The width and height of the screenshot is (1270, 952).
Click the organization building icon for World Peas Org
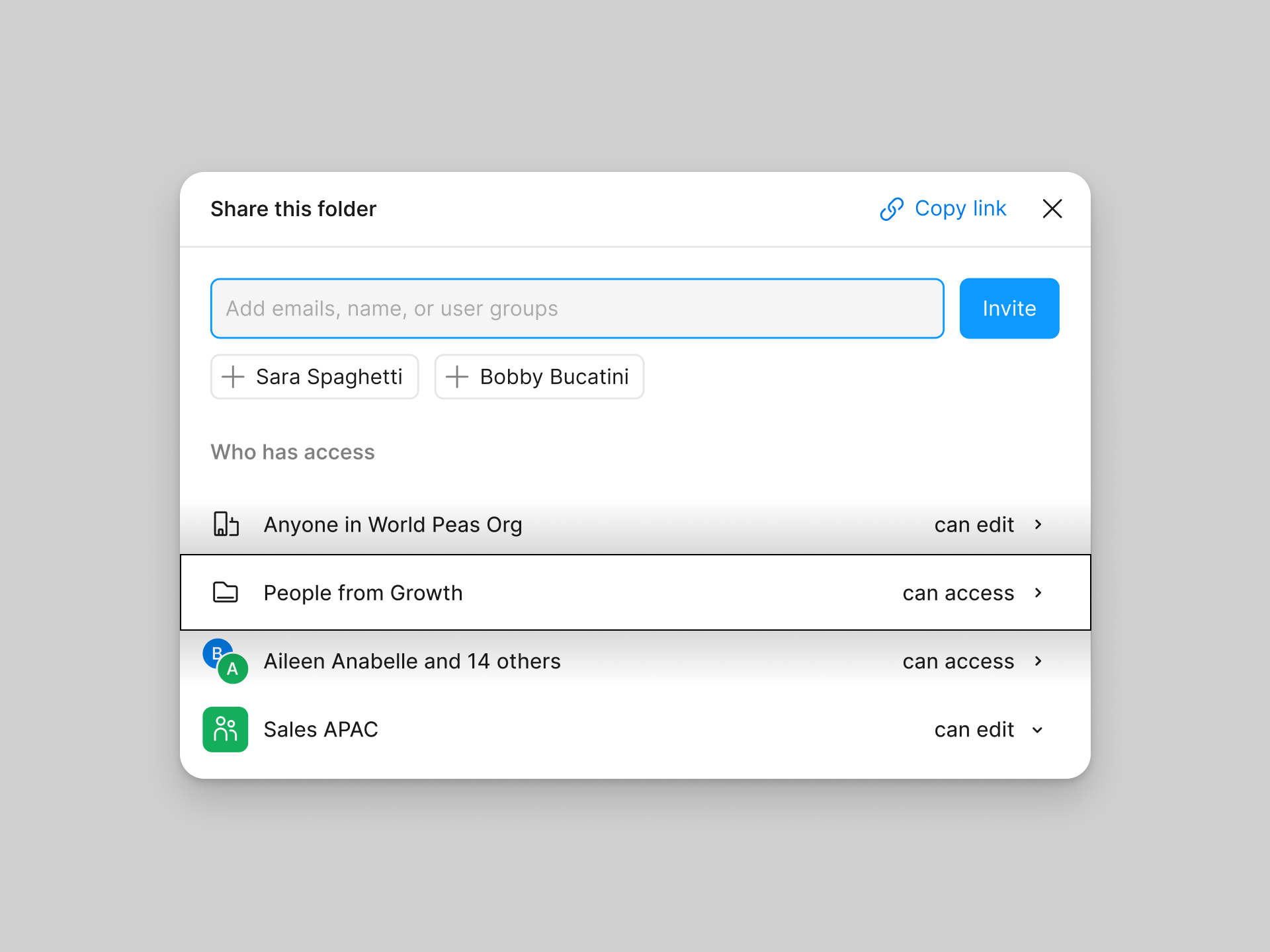[226, 524]
